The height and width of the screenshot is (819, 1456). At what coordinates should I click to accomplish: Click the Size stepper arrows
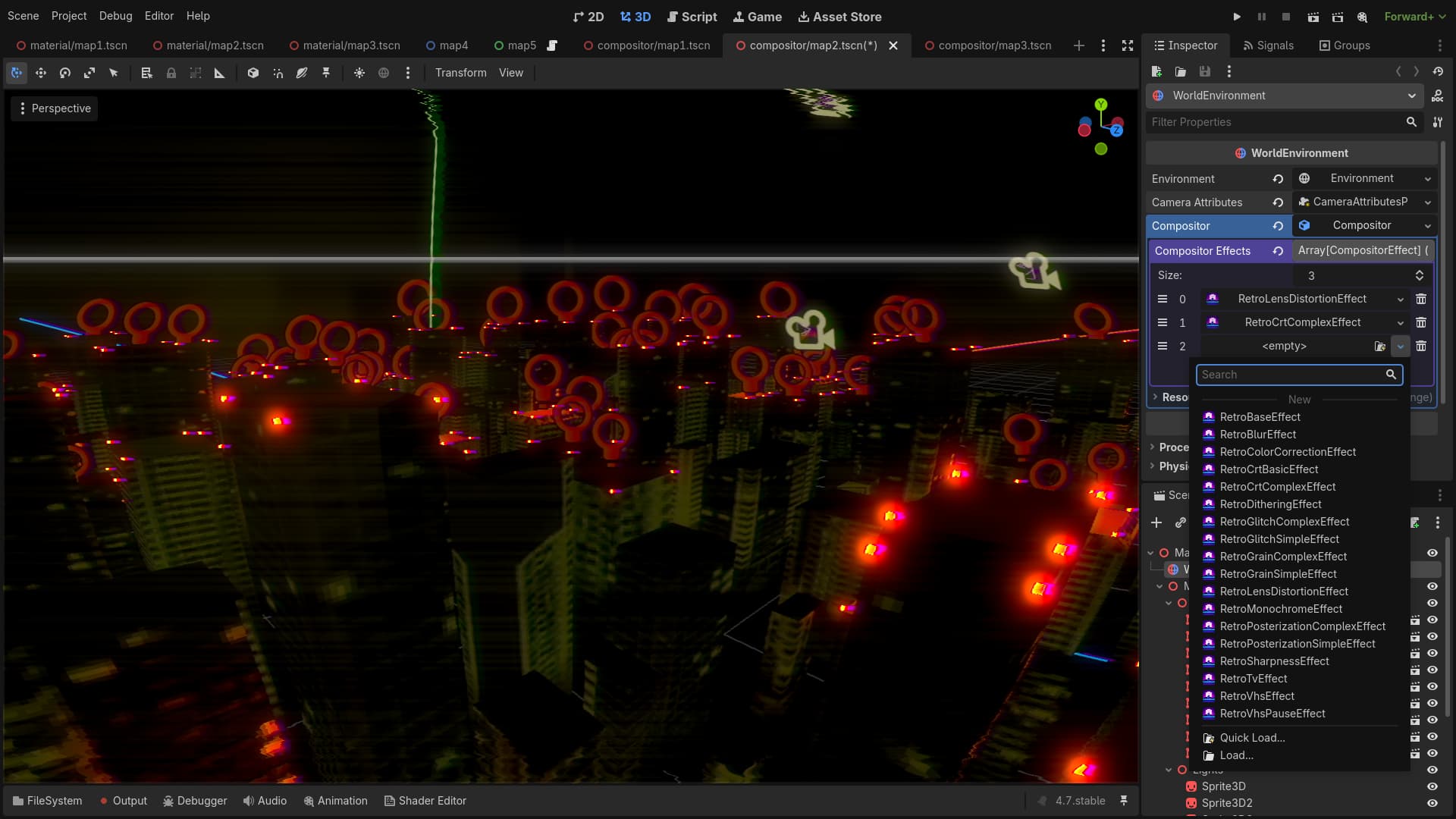coord(1420,275)
